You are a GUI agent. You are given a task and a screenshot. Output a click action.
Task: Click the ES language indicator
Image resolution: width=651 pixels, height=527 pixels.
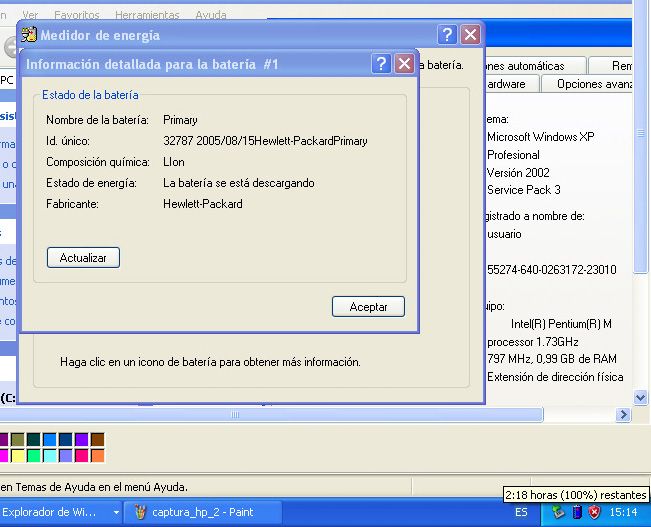point(521,512)
